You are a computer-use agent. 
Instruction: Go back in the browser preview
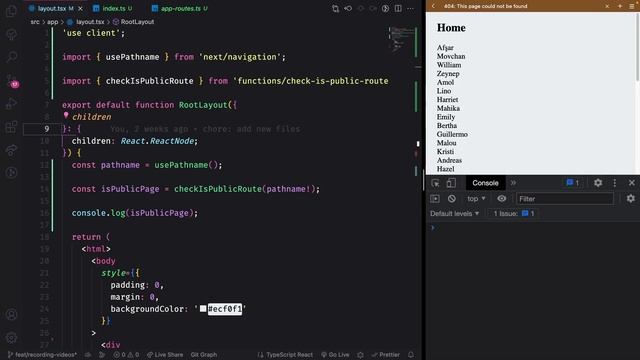pyautogui.click(x=433, y=6)
